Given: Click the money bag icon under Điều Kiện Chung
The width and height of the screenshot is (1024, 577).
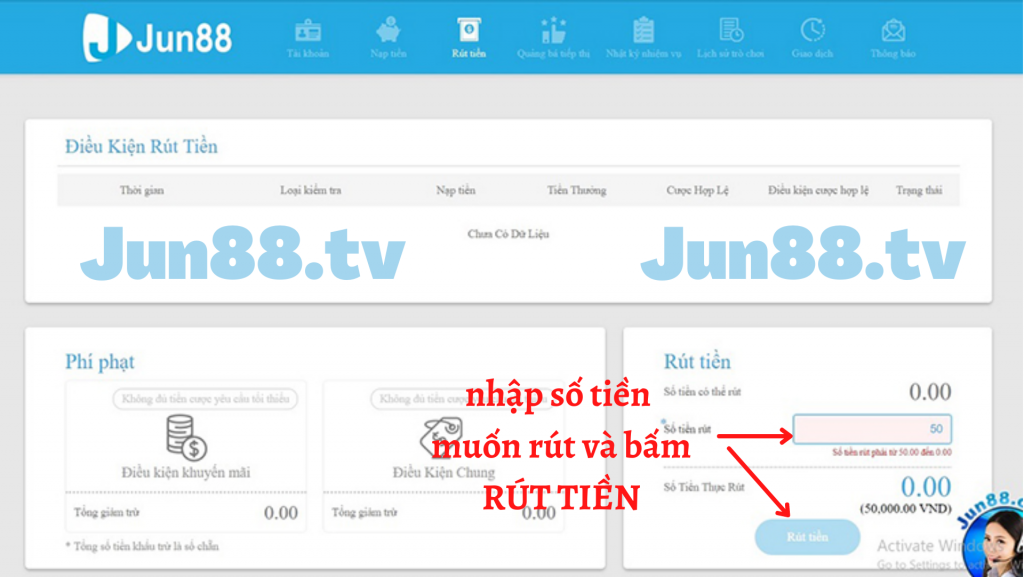Looking at the screenshot, I should [x=443, y=438].
